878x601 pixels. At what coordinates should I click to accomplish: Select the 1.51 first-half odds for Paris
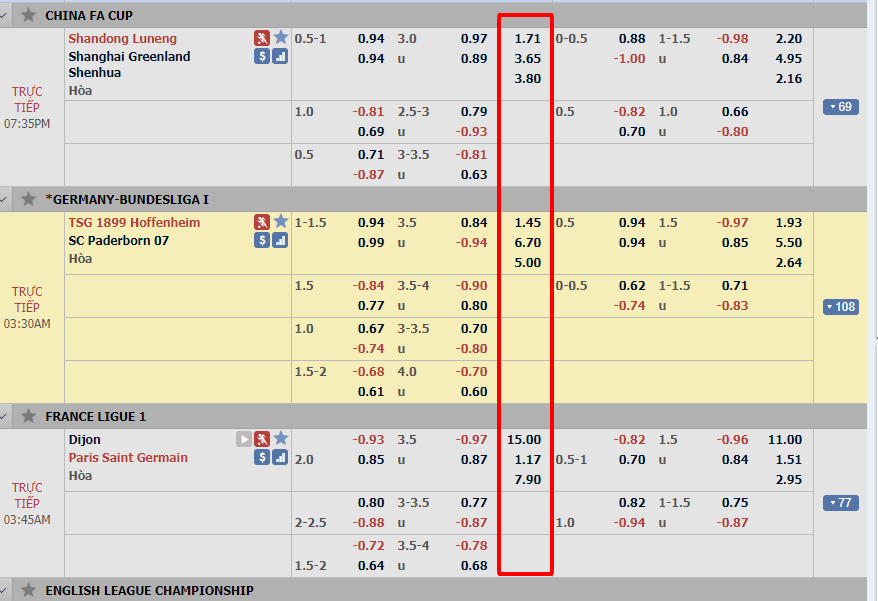click(x=788, y=460)
